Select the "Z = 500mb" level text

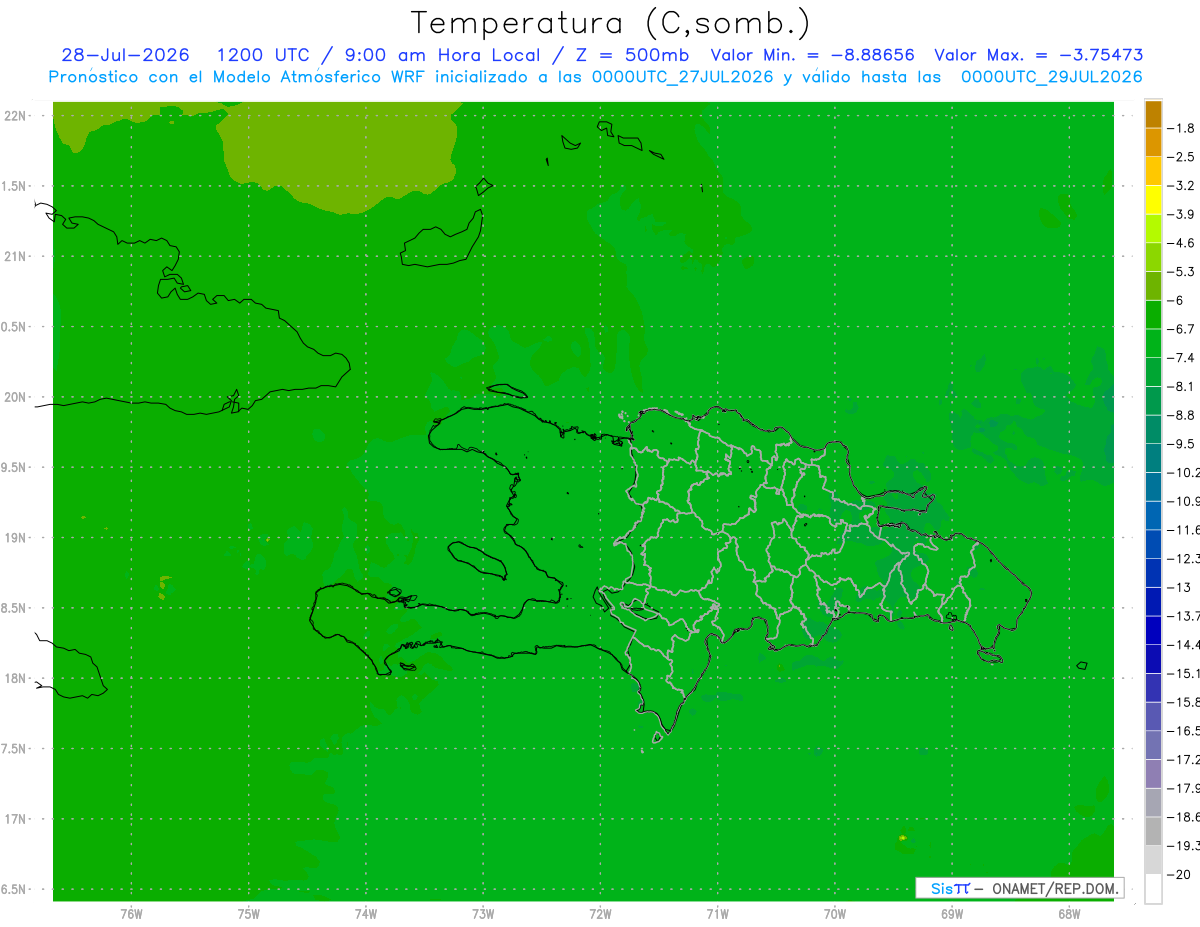click(x=628, y=55)
